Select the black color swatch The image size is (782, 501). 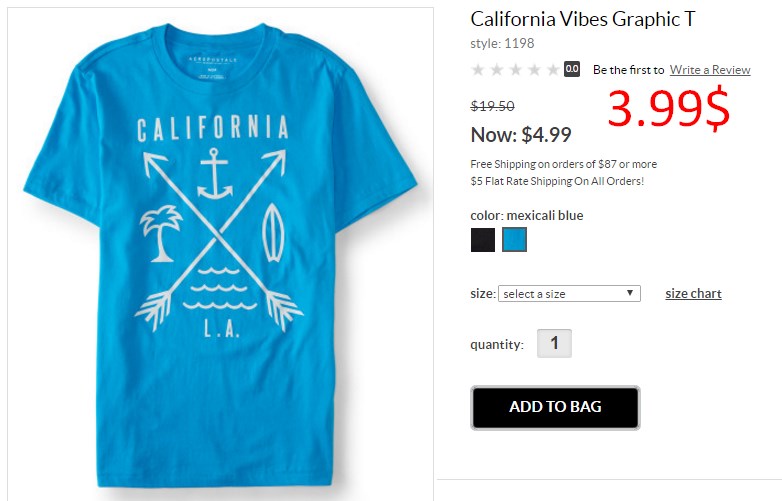coord(483,240)
